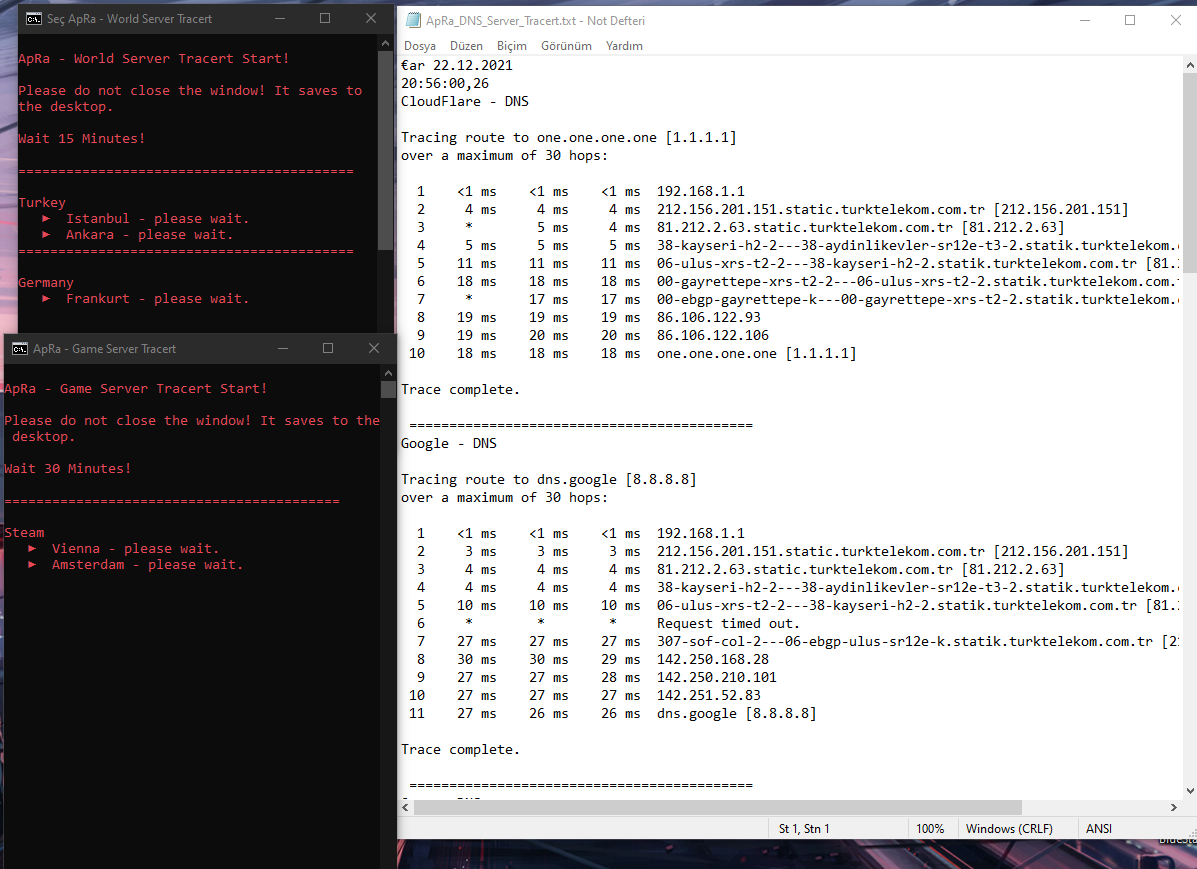Open the Biçim menu
The height and width of the screenshot is (869, 1197).
coord(512,46)
